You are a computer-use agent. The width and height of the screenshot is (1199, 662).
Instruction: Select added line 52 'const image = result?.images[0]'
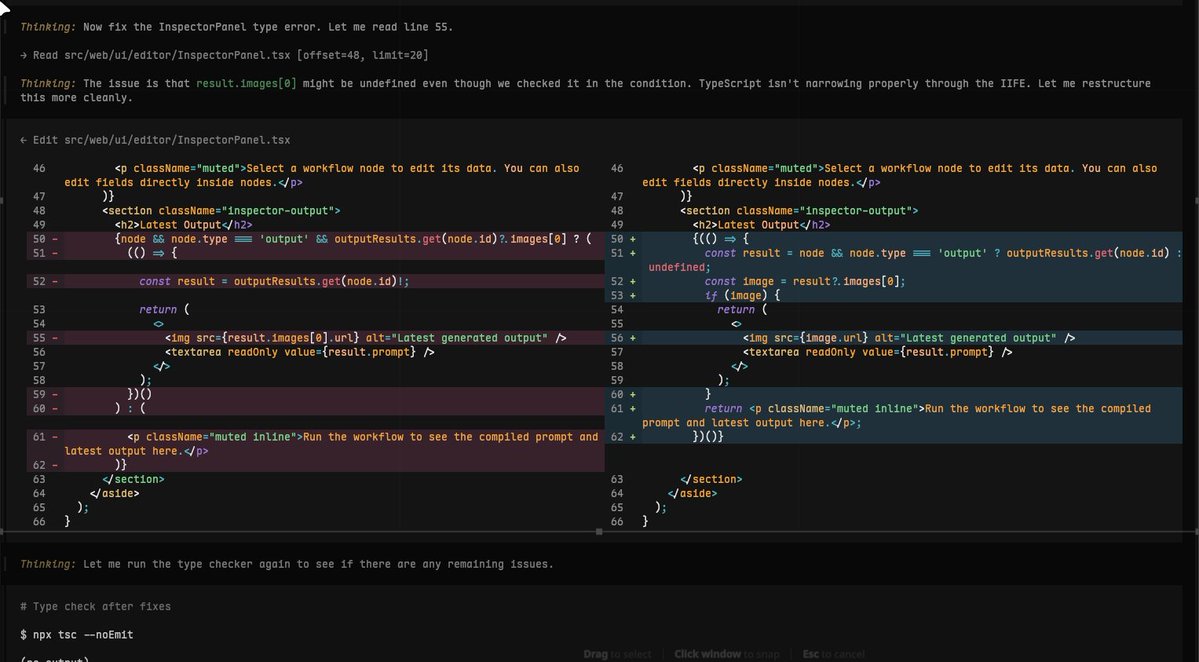click(894, 281)
